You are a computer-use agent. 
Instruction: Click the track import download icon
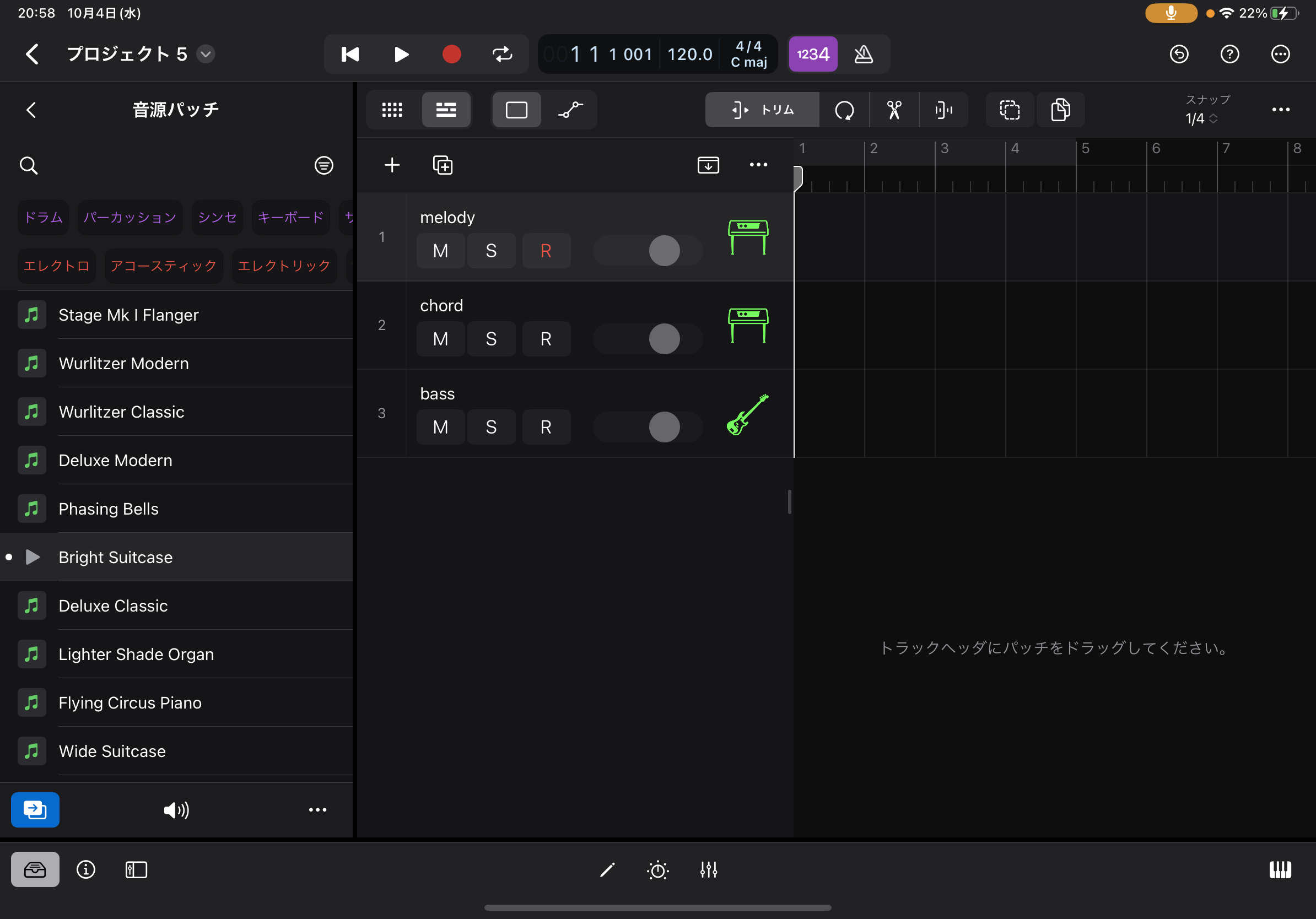pos(709,166)
